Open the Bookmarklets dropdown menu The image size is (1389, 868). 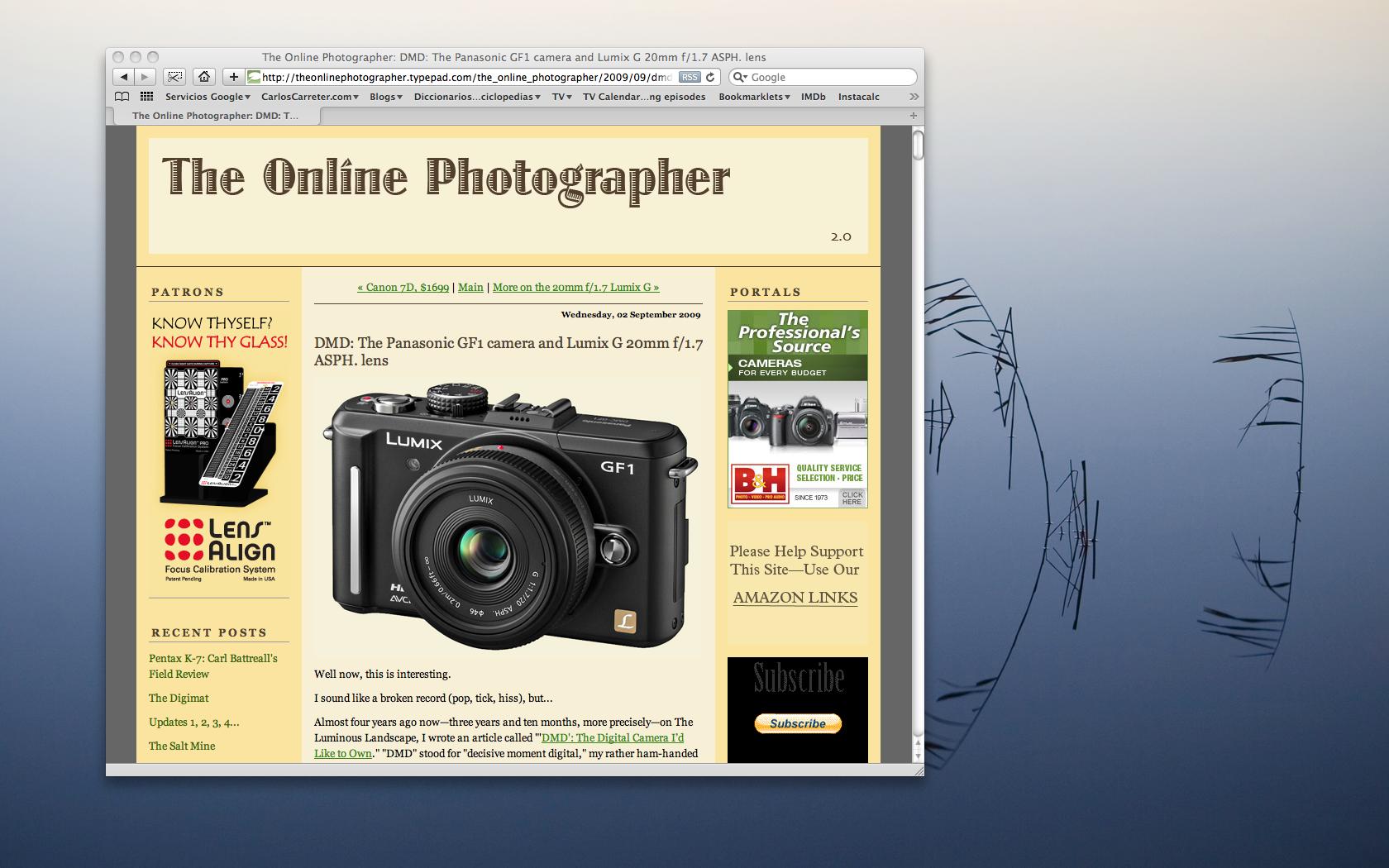pos(754,97)
